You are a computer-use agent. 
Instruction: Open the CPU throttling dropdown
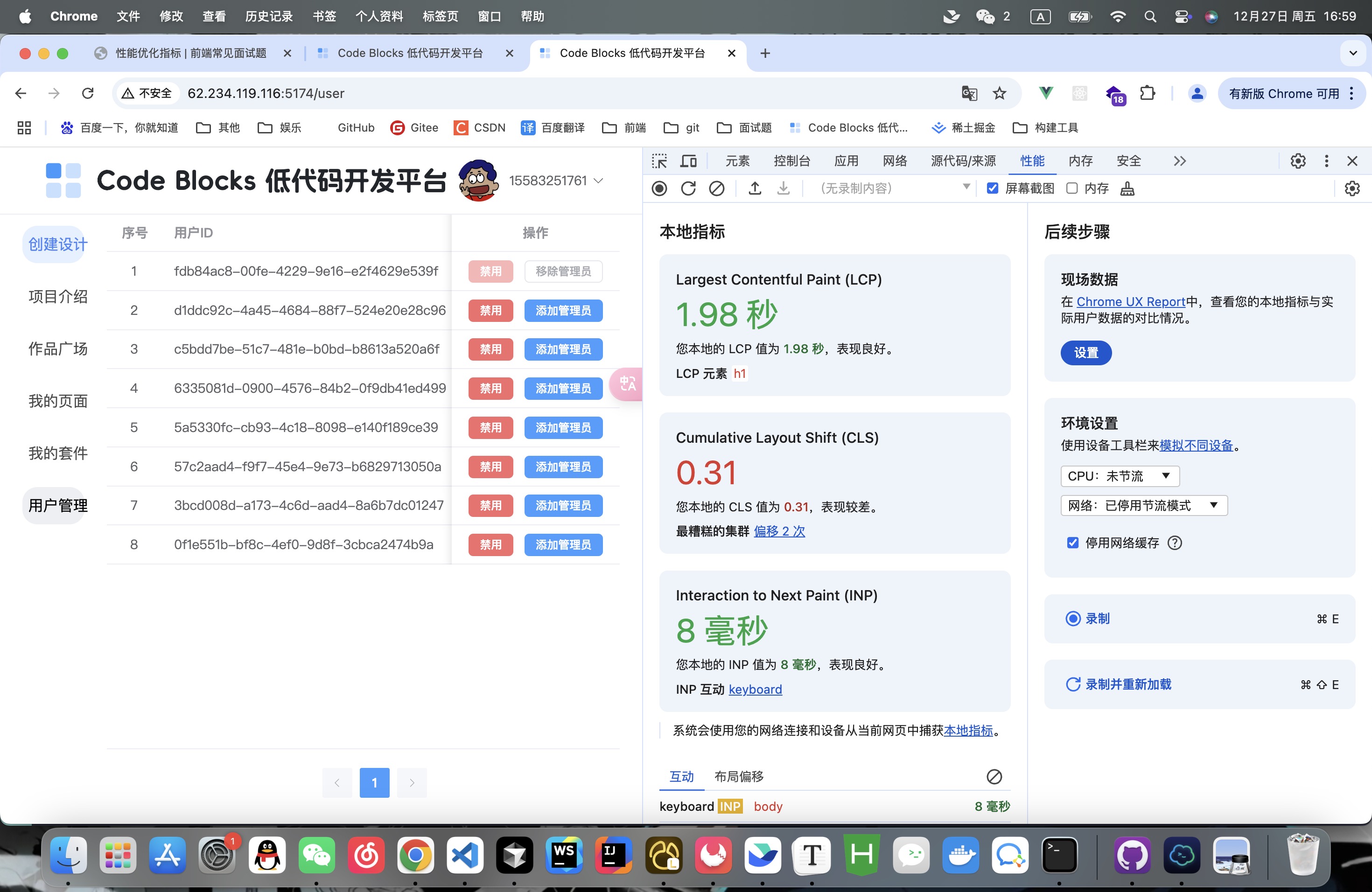pyautogui.click(x=1120, y=476)
